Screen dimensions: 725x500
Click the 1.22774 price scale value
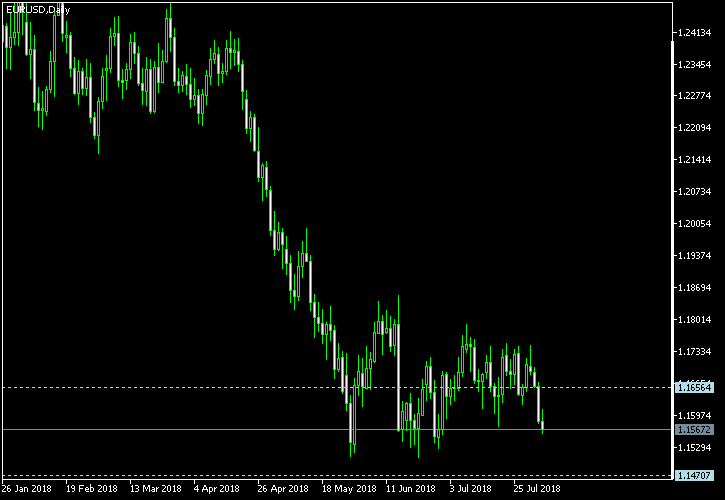(694, 96)
